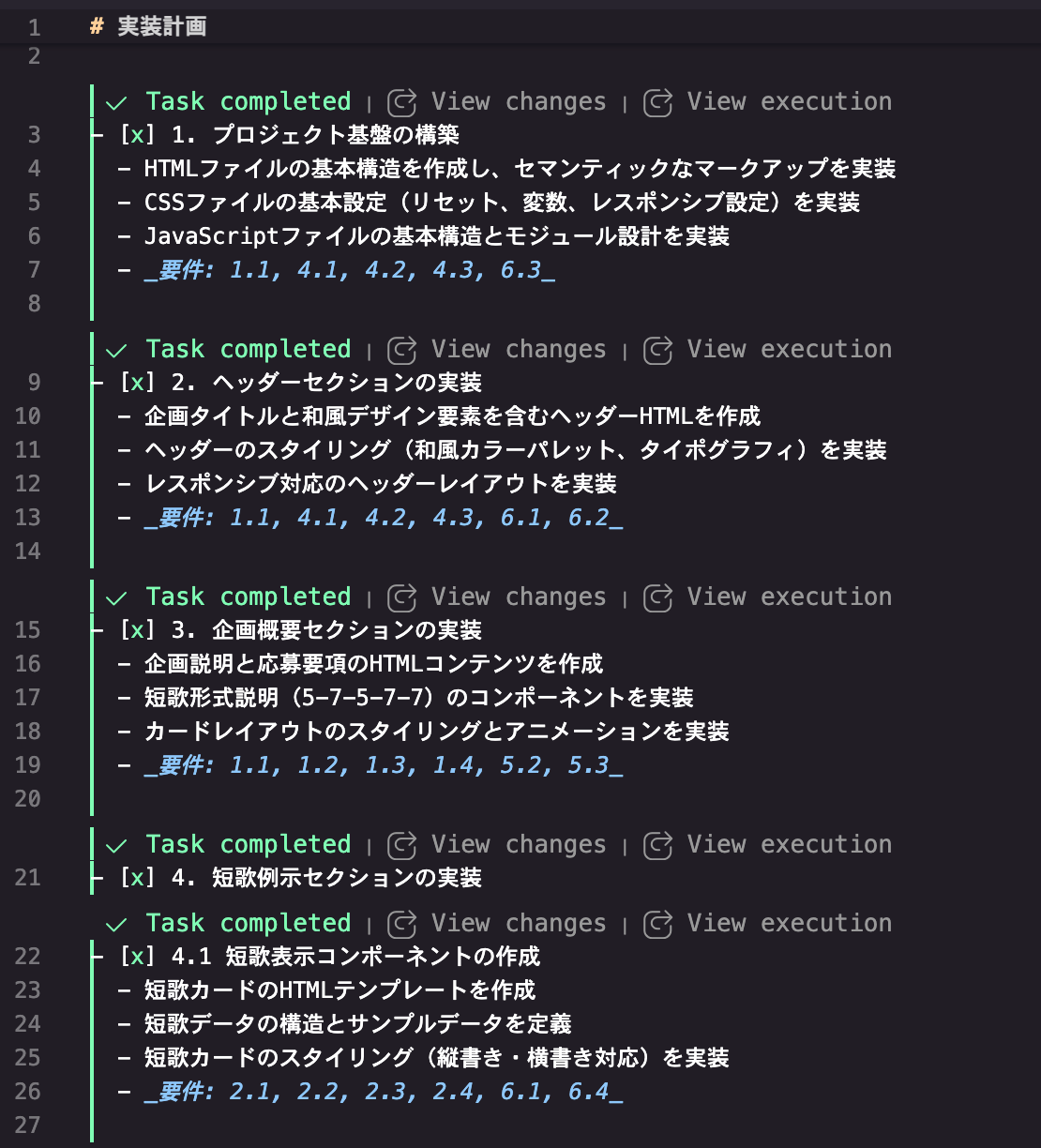Toggle the [x] checkbox for 2. ヘッダーセクションの実装

(x=138, y=383)
